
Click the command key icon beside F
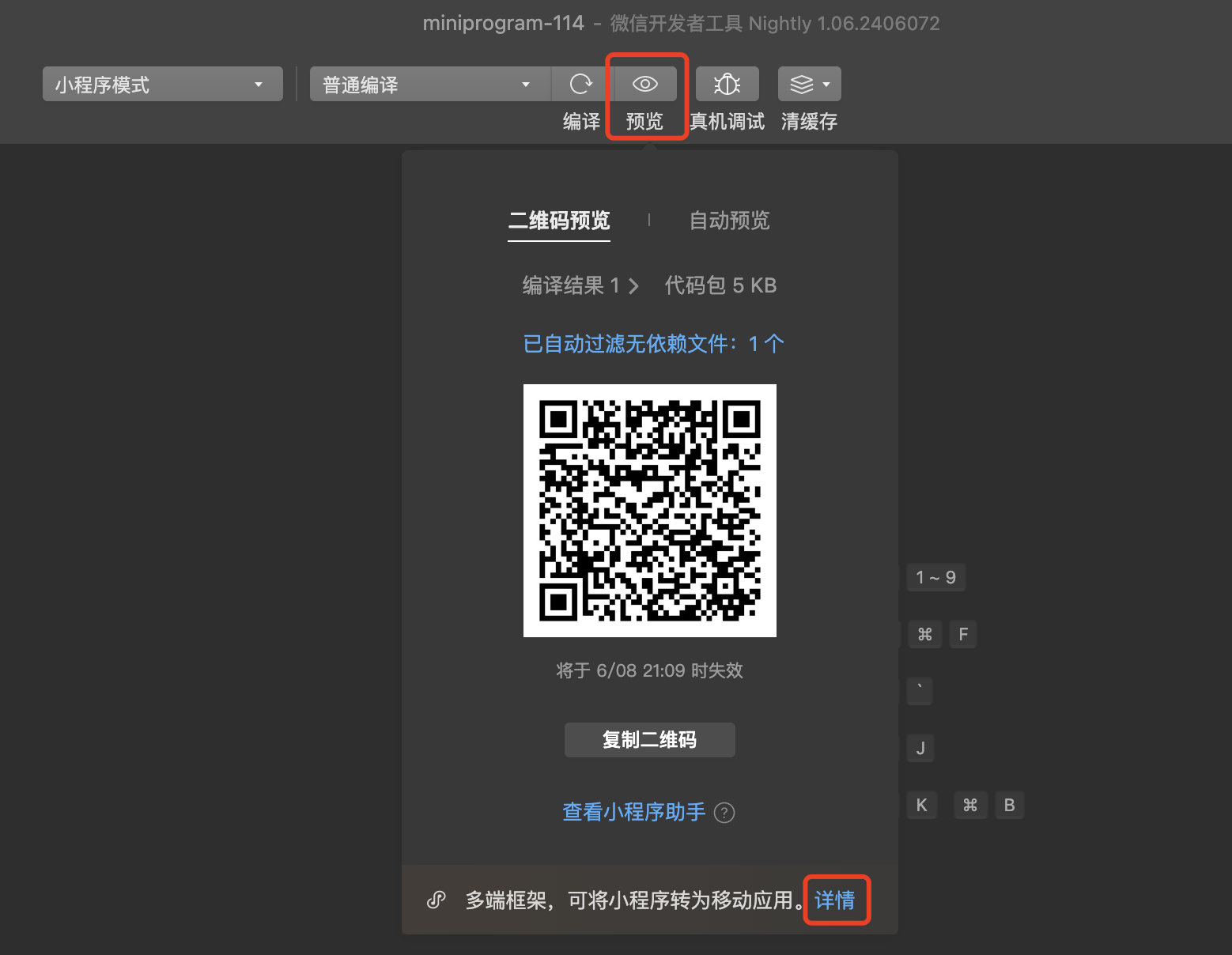pyautogui.click(x=924, y=634)
